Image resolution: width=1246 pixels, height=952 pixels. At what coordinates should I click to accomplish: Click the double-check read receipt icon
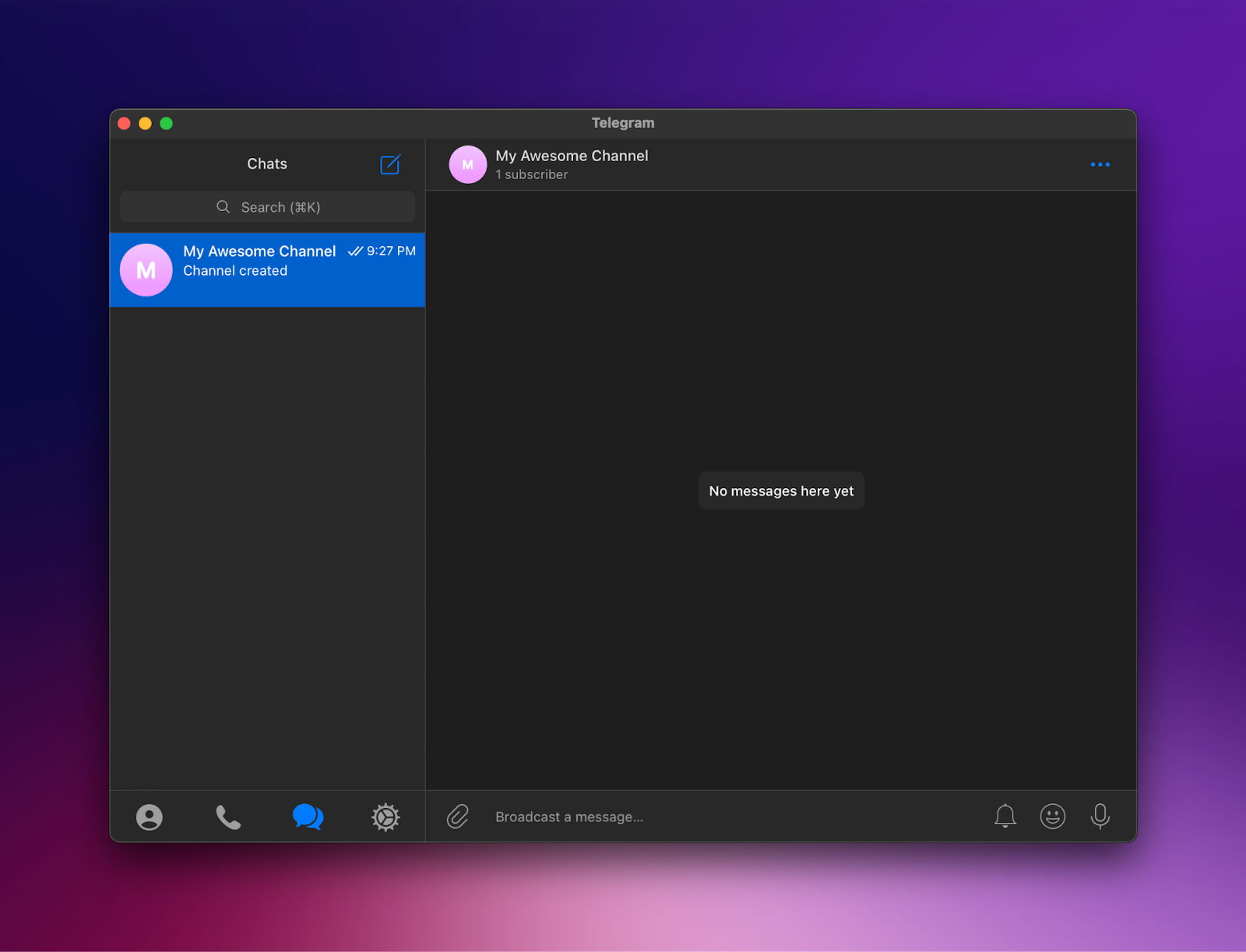pyautogui.click(x=355, y=251)
